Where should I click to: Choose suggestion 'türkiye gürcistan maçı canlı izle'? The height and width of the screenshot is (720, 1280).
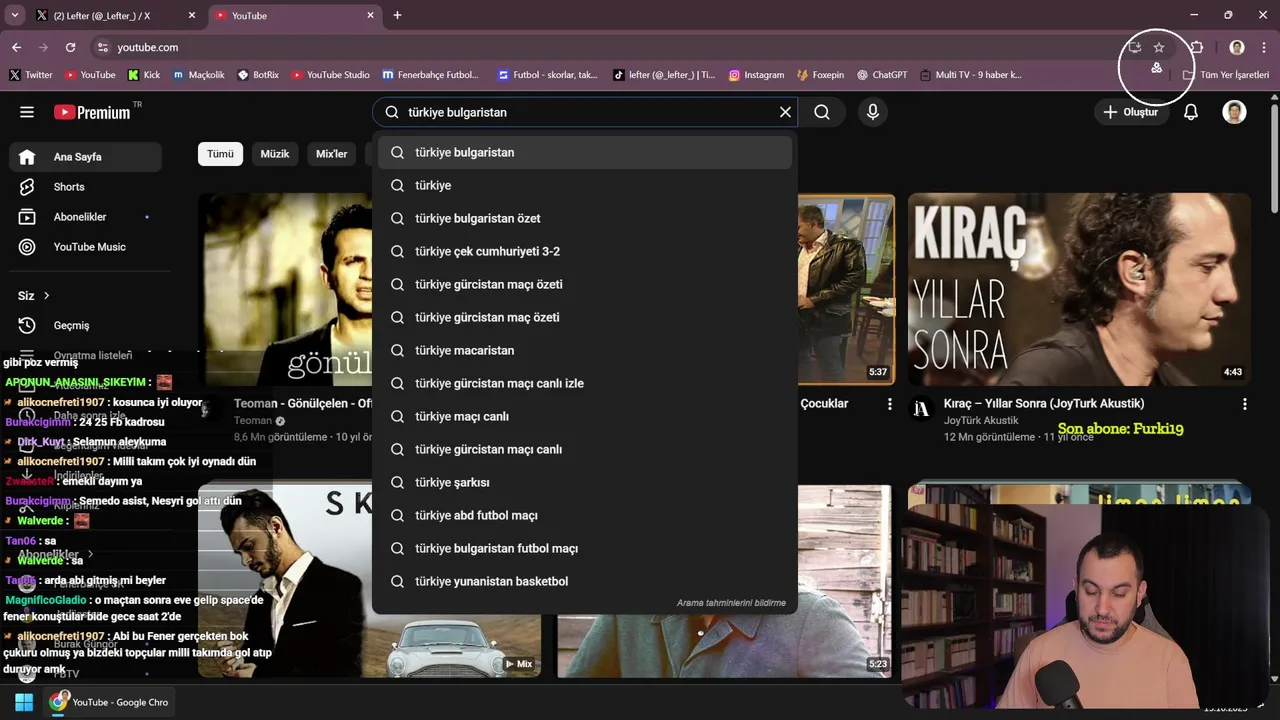(x=585, y=383)
